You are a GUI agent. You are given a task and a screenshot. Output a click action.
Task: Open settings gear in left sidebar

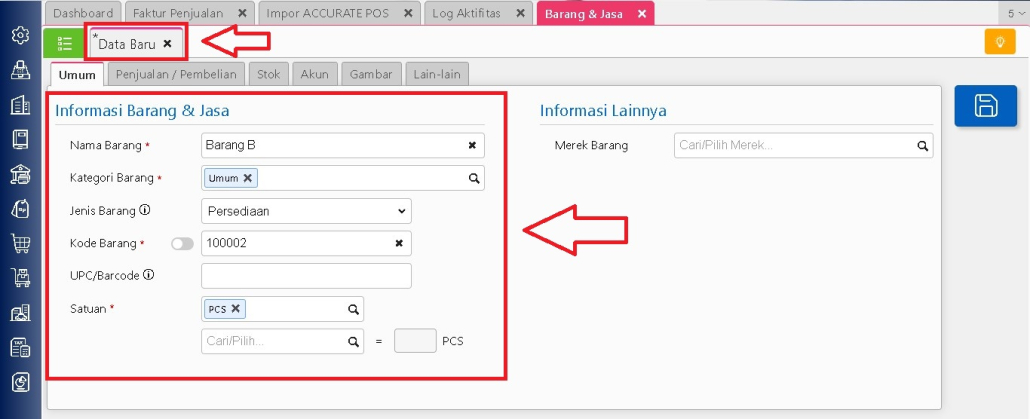(x=20, y=35)
